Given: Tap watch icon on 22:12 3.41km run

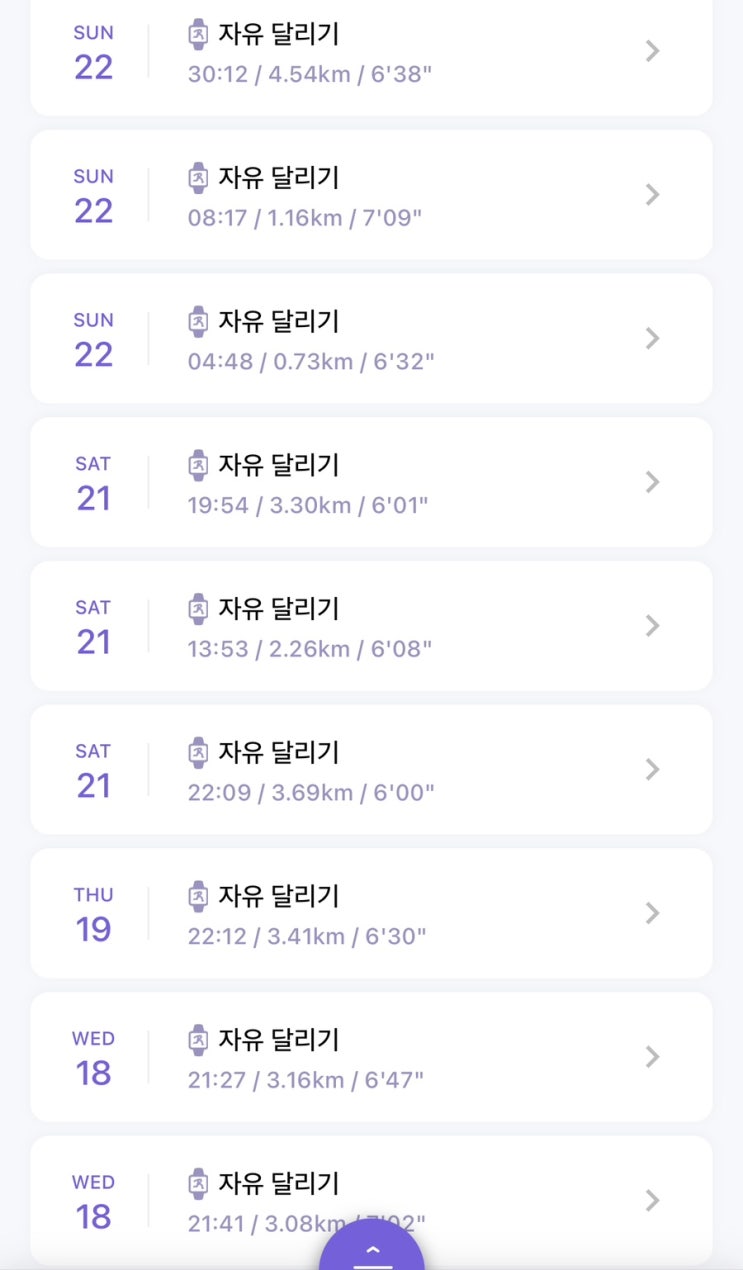Looking at the screenshot, I should (x=199, y=897).
